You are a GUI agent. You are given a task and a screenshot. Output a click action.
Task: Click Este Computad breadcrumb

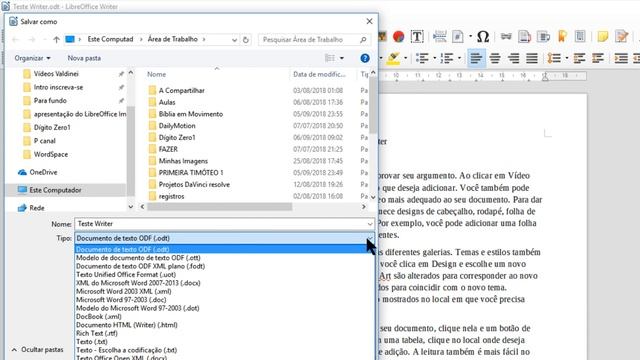(110, 40)
